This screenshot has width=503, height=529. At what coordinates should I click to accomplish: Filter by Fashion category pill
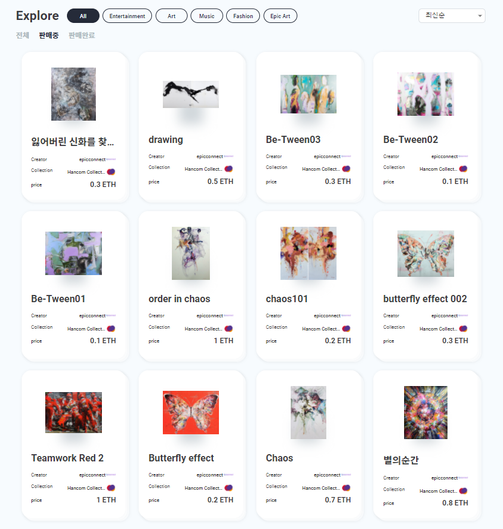(243, 16)
